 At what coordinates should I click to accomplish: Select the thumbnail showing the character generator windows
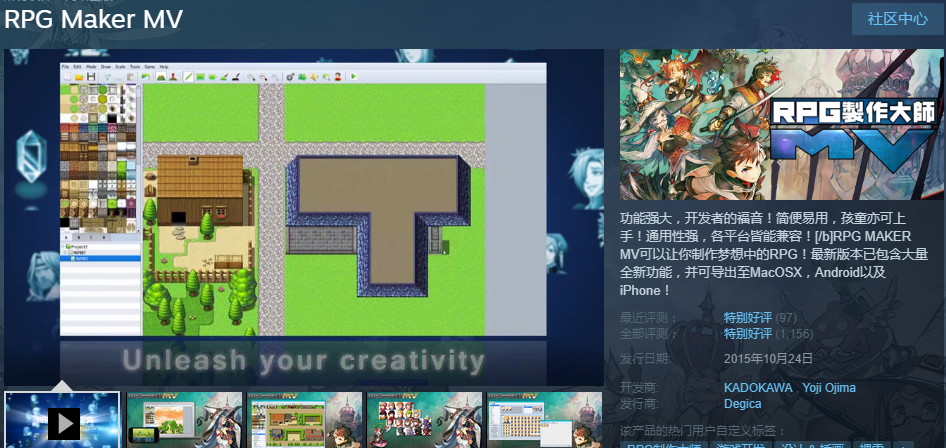(x=544, y=420)
